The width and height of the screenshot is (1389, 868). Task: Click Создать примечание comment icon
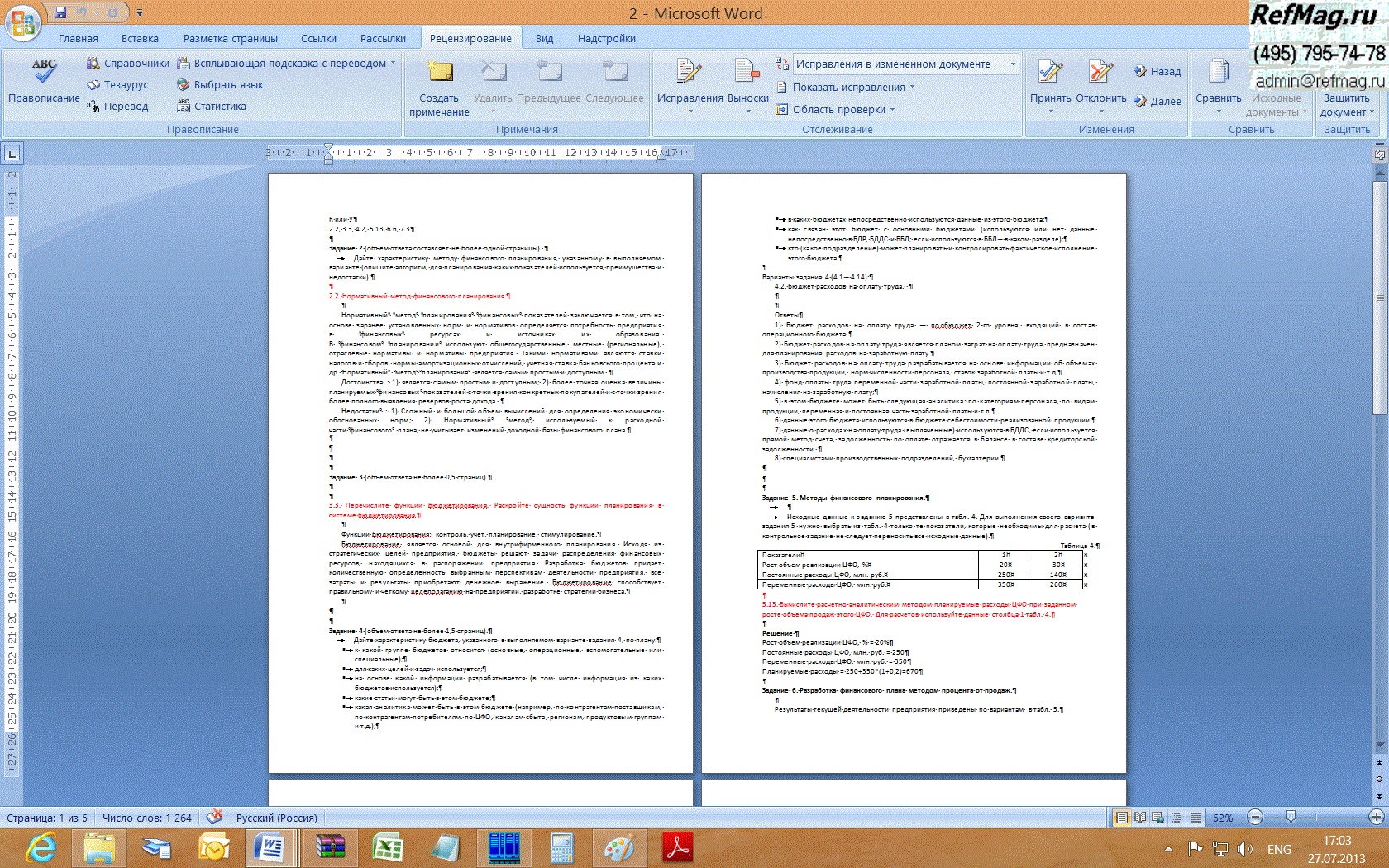[439, 73]
